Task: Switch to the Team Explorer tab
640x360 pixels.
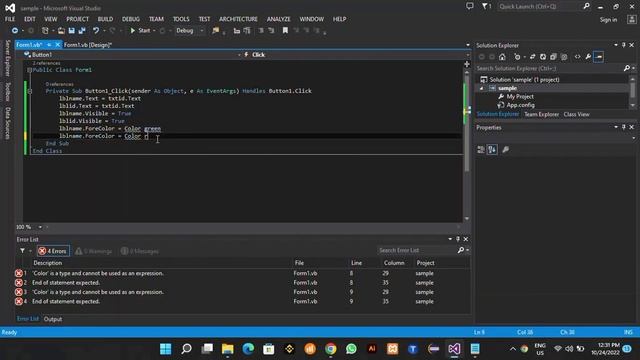Action: 541,115
